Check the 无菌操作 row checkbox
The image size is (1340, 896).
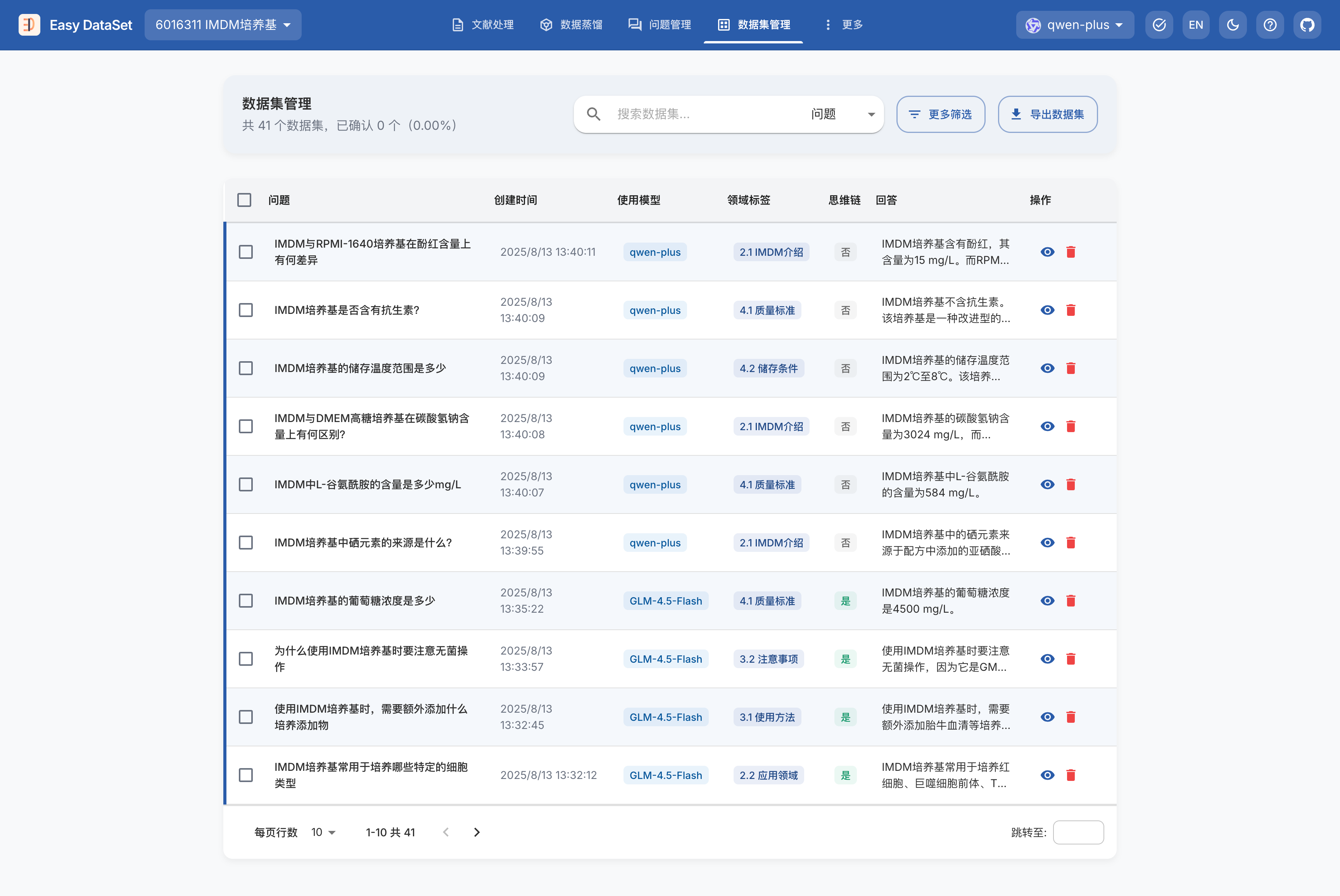(x=246, y=659)
